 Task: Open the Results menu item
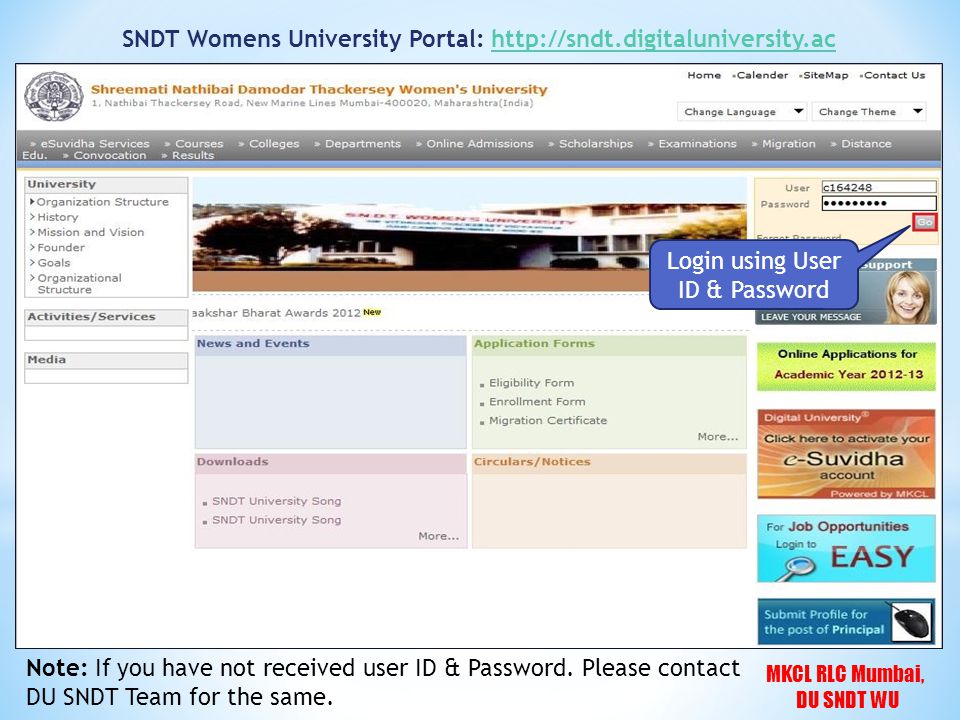193,156
